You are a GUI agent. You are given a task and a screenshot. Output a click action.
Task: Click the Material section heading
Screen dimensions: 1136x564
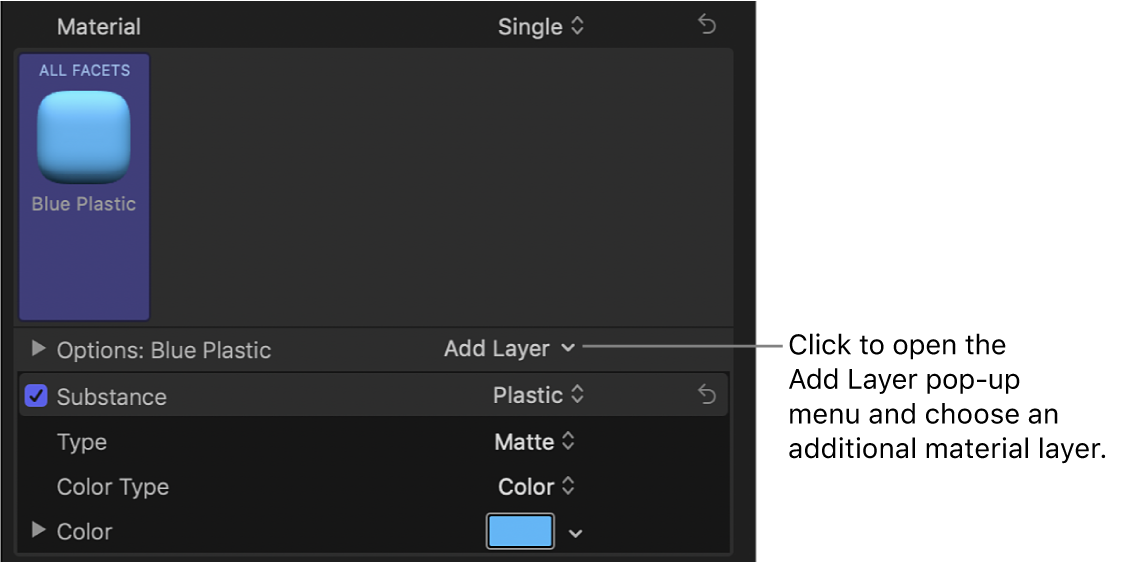(x=99, y=27)
